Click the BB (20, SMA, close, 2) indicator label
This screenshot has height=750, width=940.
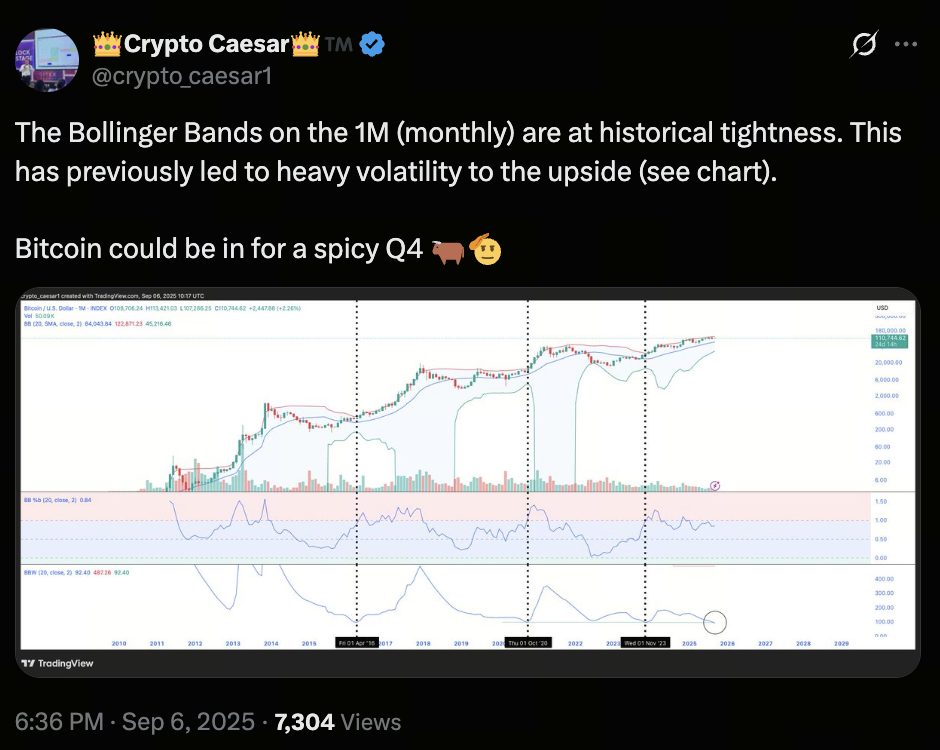point(53,324)
